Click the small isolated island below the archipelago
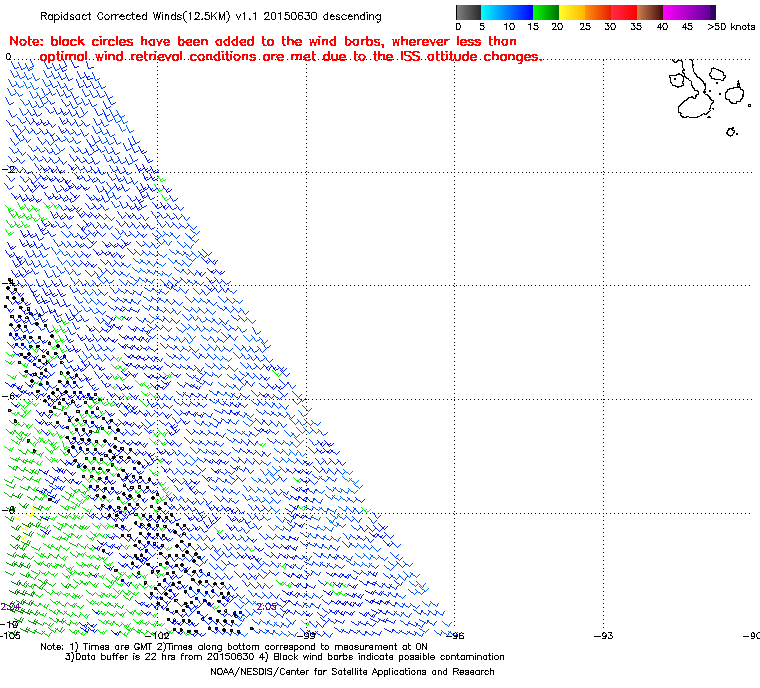Viewport: 760px width, 688px height. [x=731, y=132]
